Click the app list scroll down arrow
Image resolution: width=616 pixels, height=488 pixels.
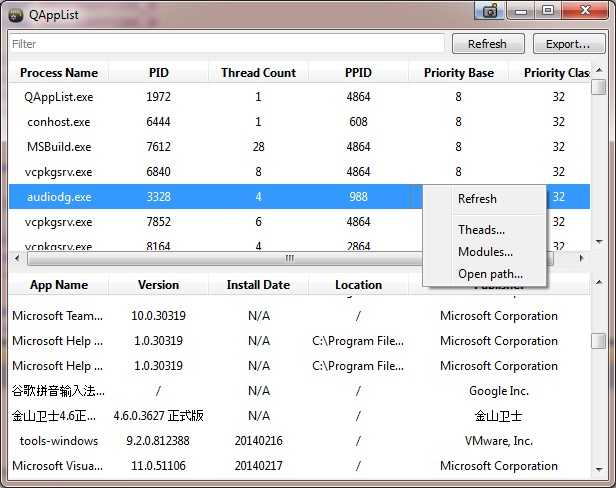[599, 469]
